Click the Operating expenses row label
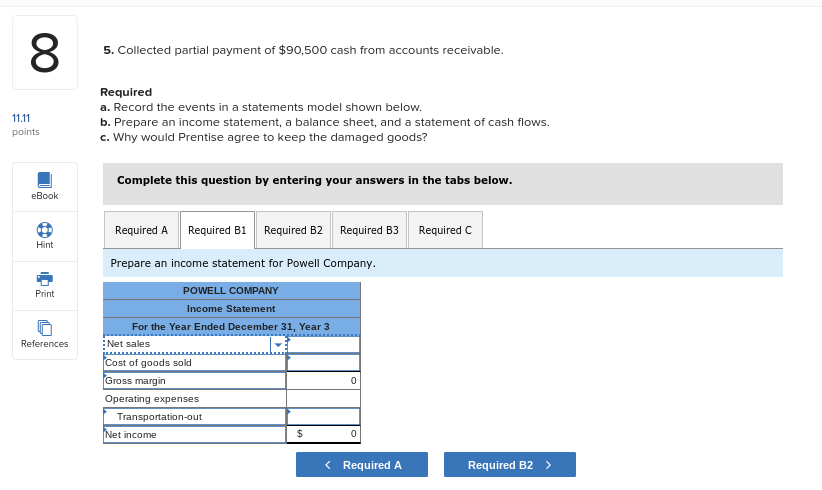The width and height of the screenshot is (822, 490). coord(152,399)
